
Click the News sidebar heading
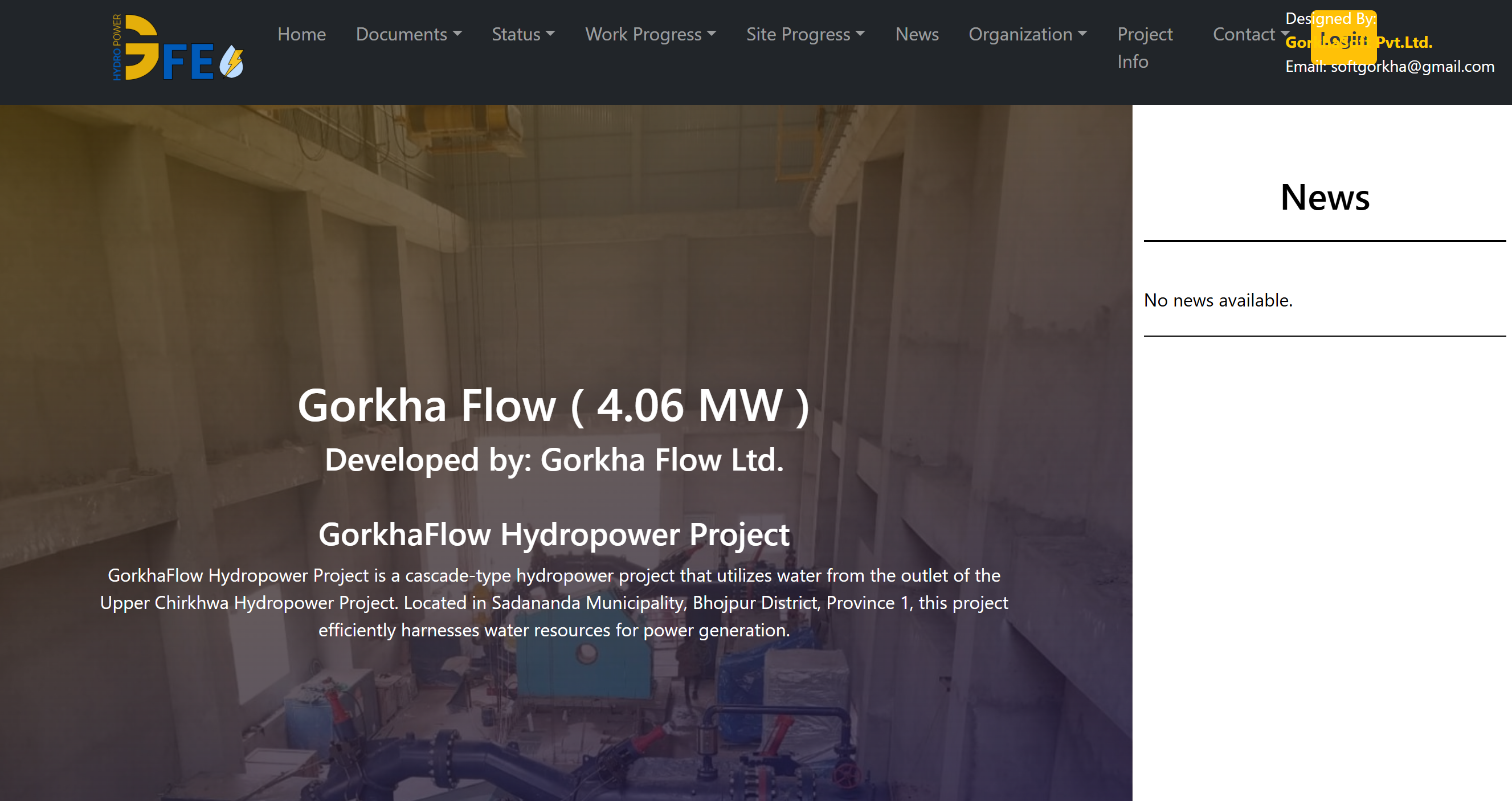(1324, 197)
